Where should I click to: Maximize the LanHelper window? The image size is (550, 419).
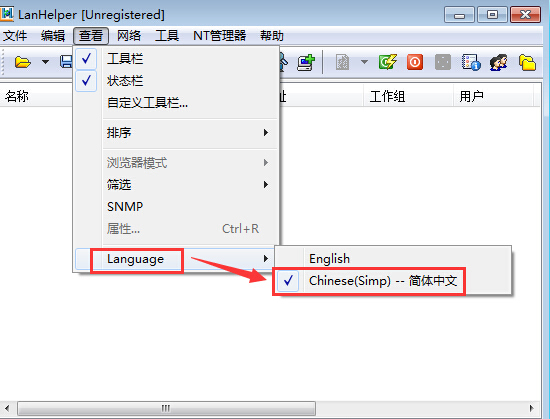coord(492,15)
